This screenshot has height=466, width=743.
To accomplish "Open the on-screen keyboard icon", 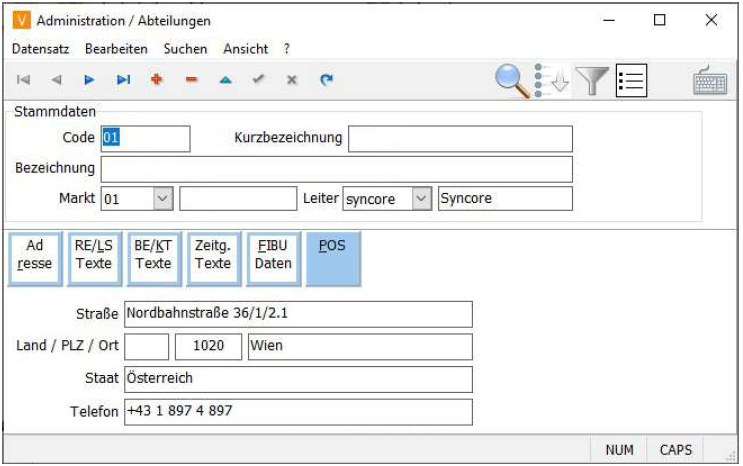I will point(710,81).
